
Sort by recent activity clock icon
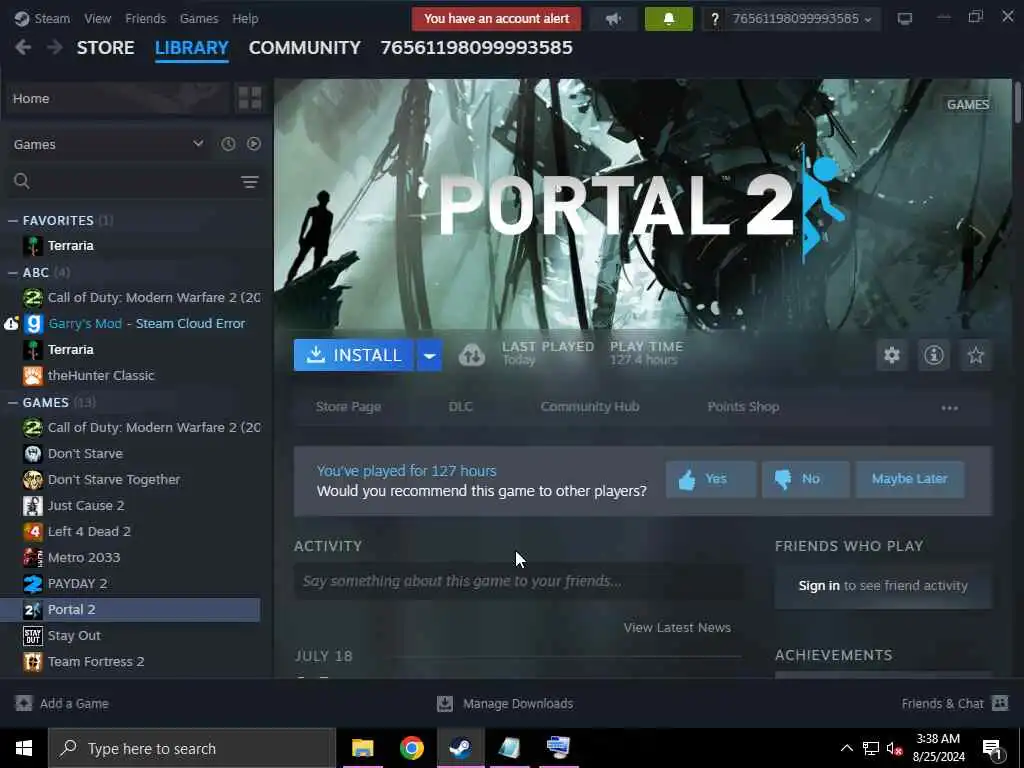(228, 144)
